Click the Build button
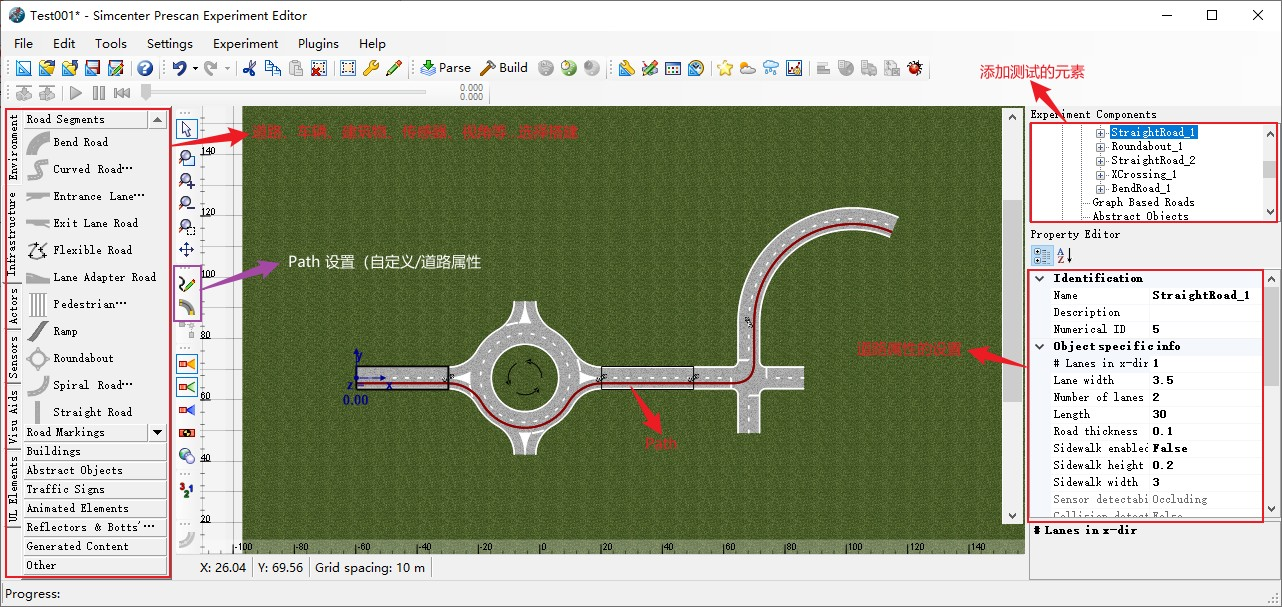The height and width of the screenshot is (607, 1282). (504, 68)
